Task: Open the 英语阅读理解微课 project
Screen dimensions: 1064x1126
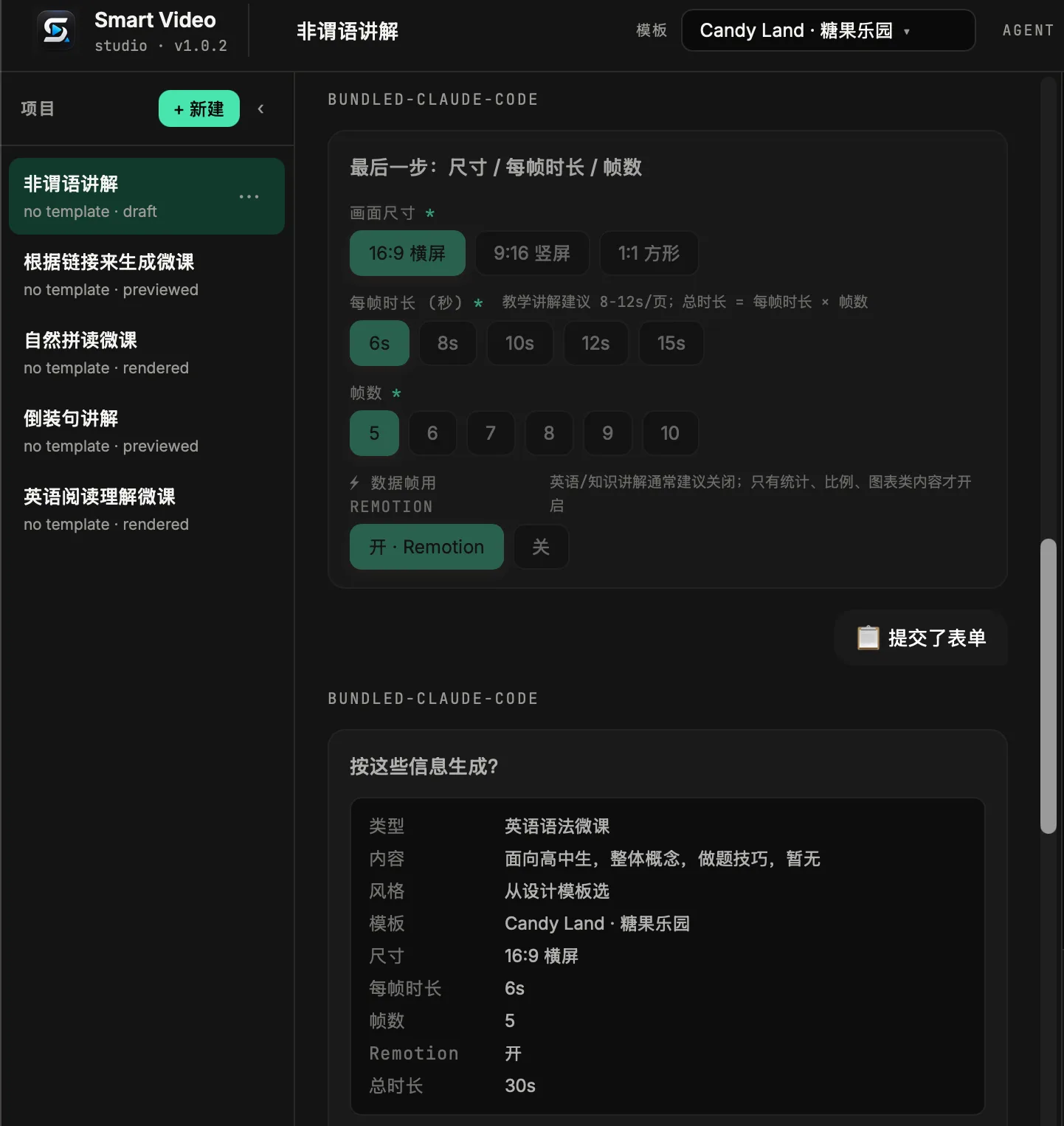Action: tap(147, 509)
